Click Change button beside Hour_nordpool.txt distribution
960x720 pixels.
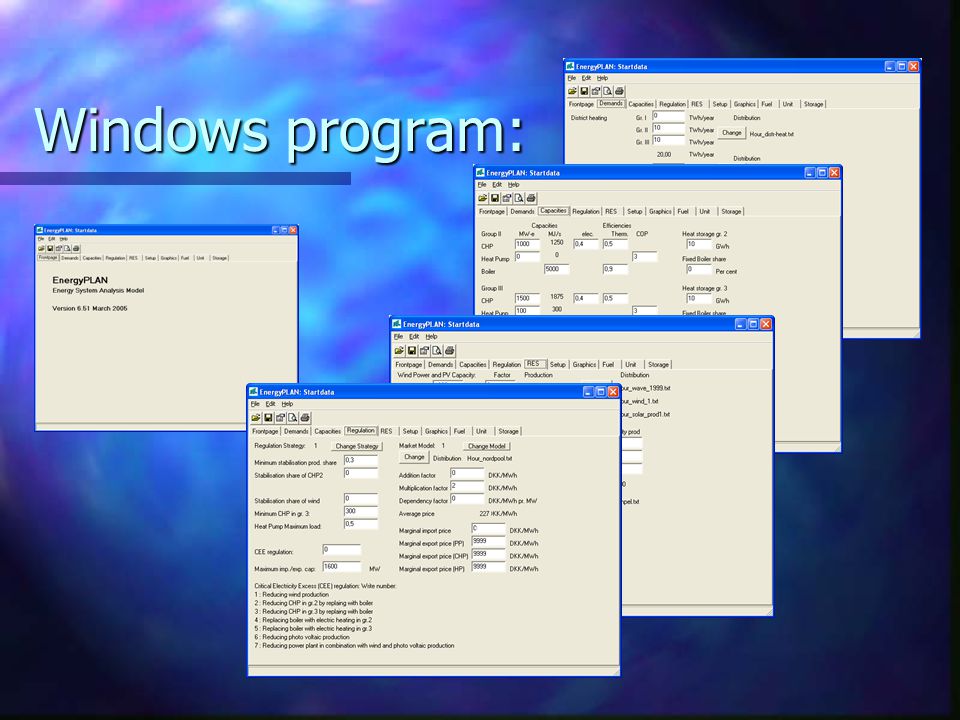[x=414, y=457]
